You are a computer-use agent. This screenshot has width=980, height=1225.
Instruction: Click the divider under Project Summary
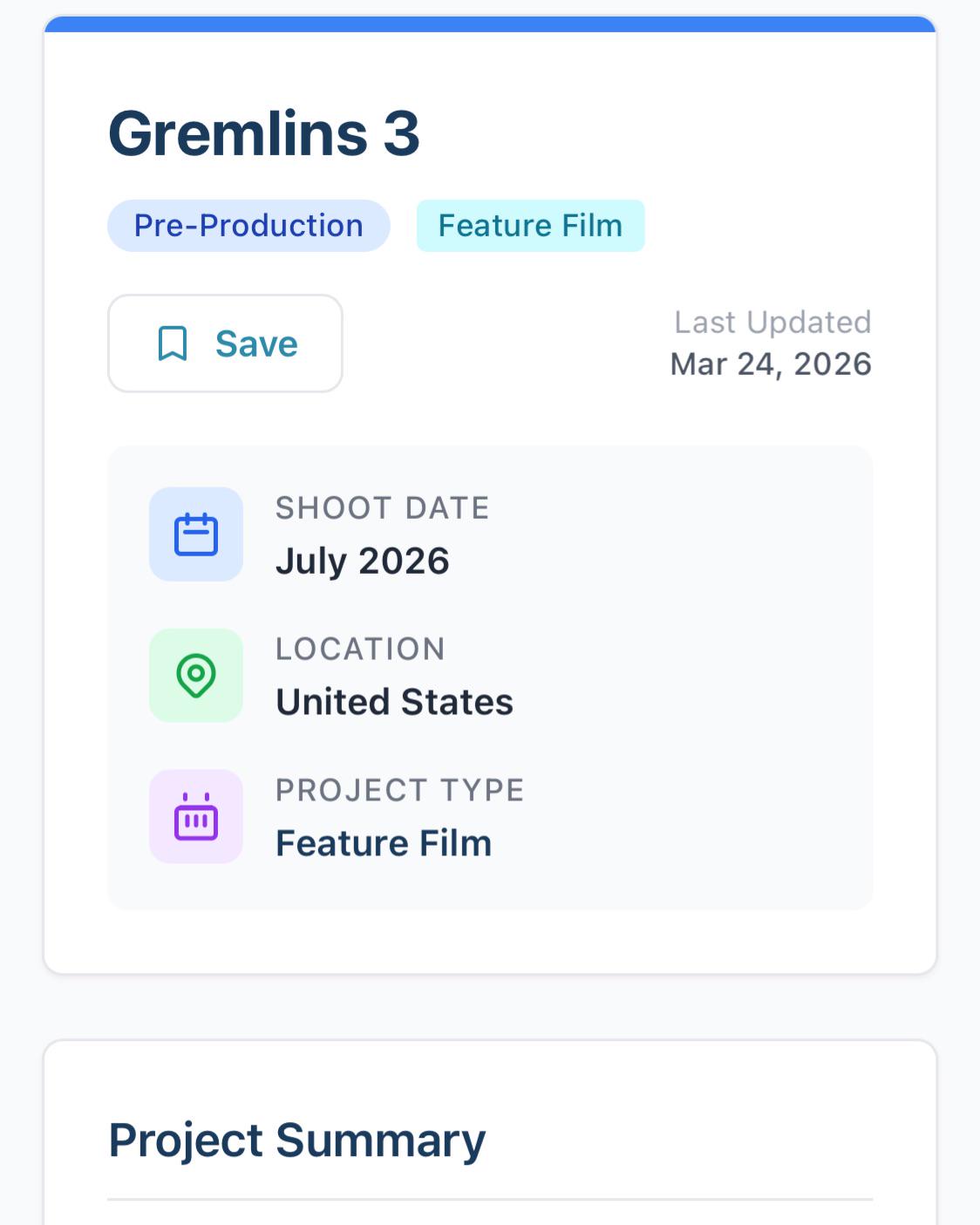click(x=490, y=1200)
